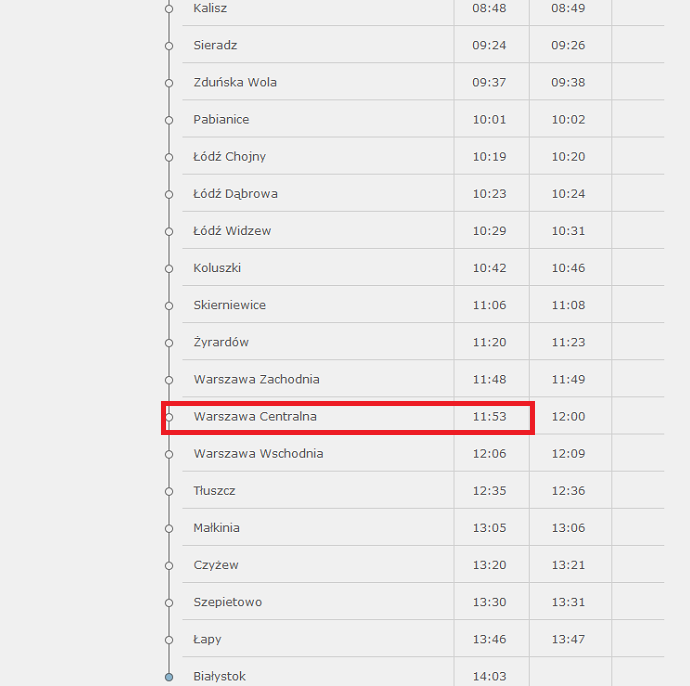Select the Koluszki route marker circle
The height and width of the screenshot is (686, 690).
[x=169, y=268]
